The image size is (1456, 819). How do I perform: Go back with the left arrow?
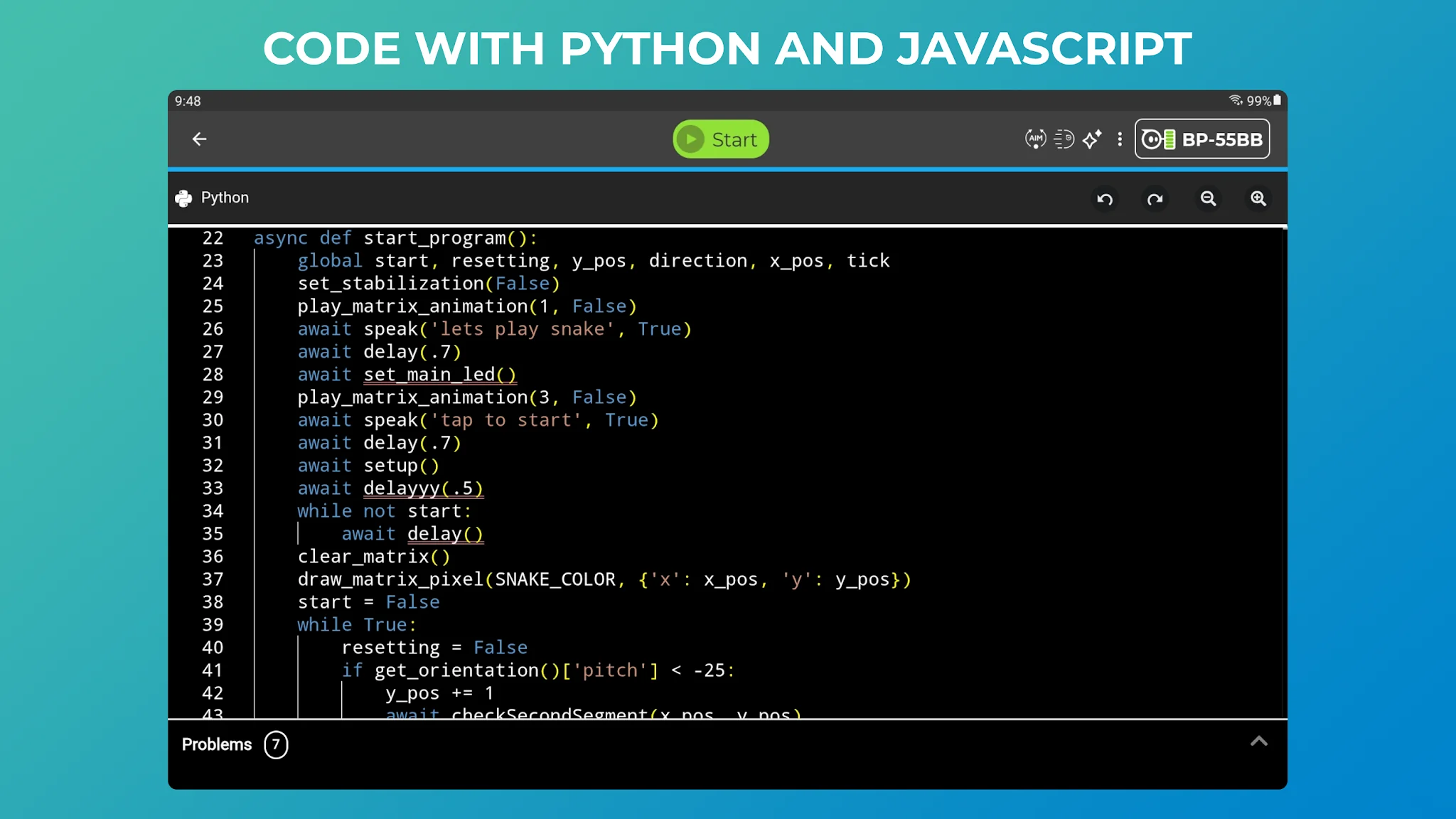(x=199, y=139)
